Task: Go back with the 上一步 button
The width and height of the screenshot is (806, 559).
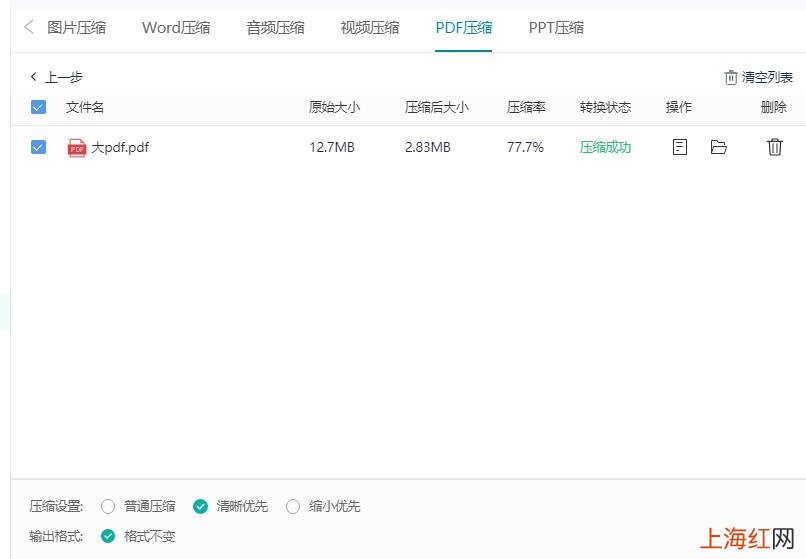Action: coord(57,77)
